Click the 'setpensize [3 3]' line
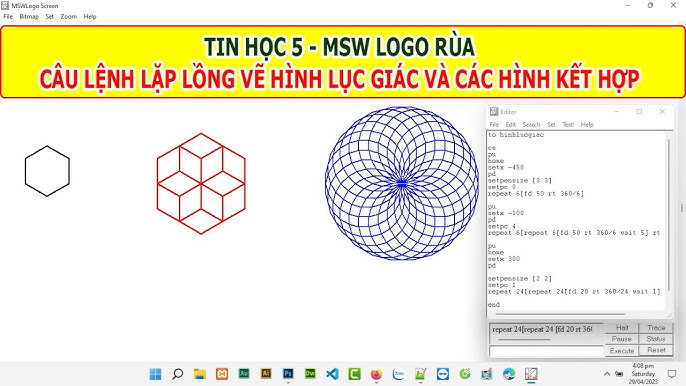Image resolution: width=686 pixels, height=386 pixels. pos(520,181)
